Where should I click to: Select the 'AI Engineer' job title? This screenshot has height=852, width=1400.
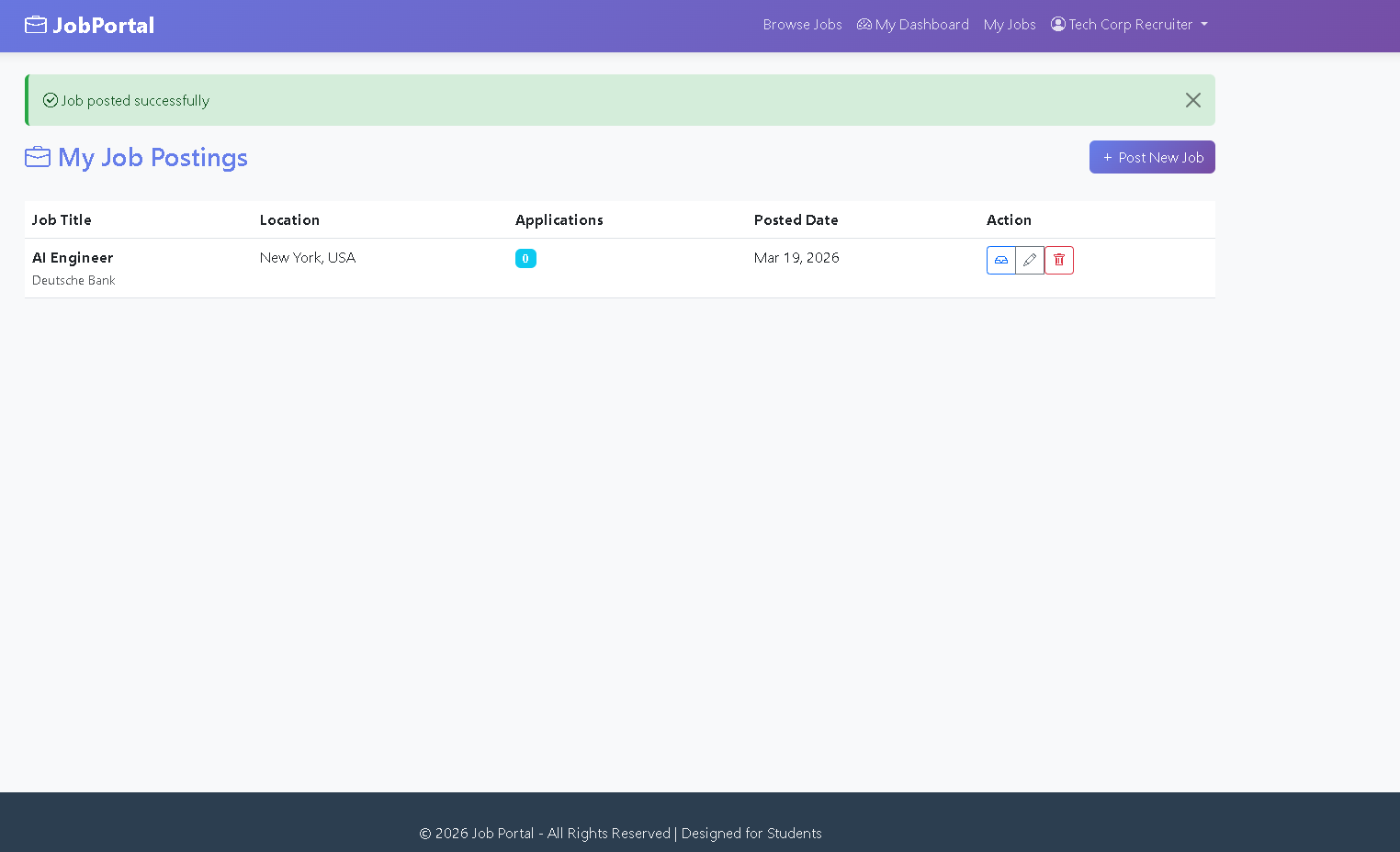[x=73, y=258]
